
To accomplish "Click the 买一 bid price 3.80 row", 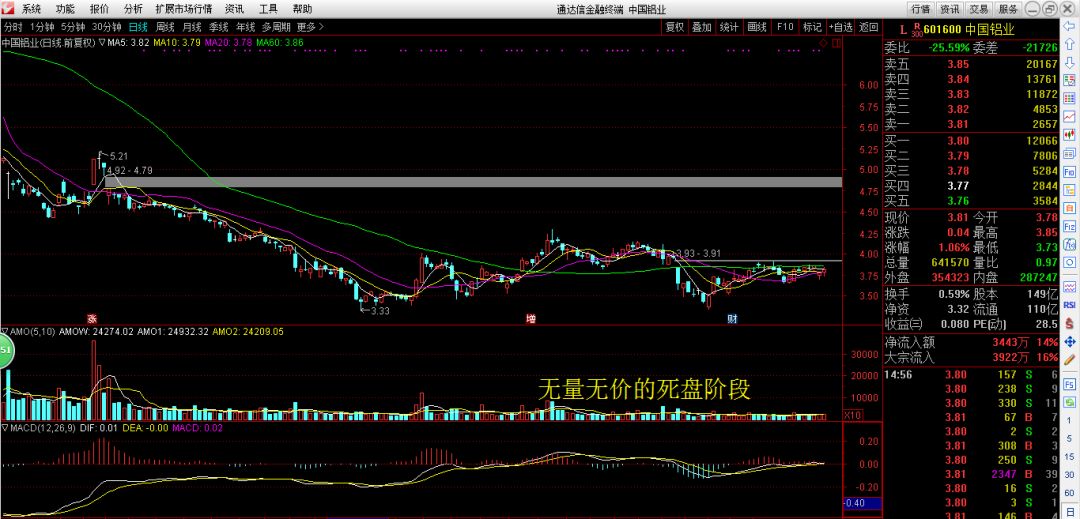I will click(x=971, y=140).
